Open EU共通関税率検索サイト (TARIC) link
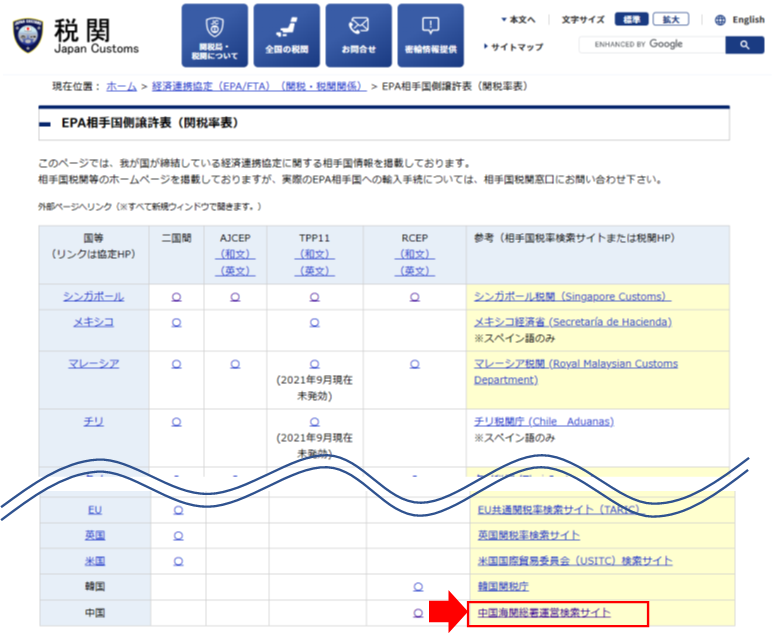The height and width of the screenshot is (633, 772). (x=559, y=510)
